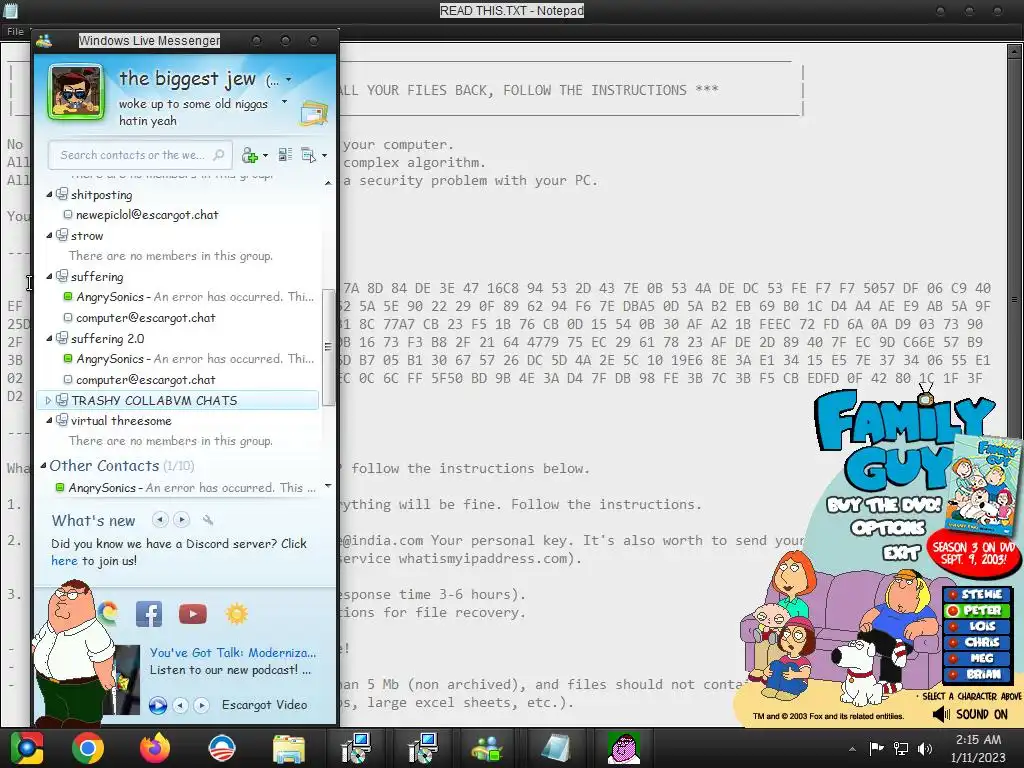This screenshot has width=1024, height=768.
Task: Click the volume icon in system tray
Action: pos(925,748)
